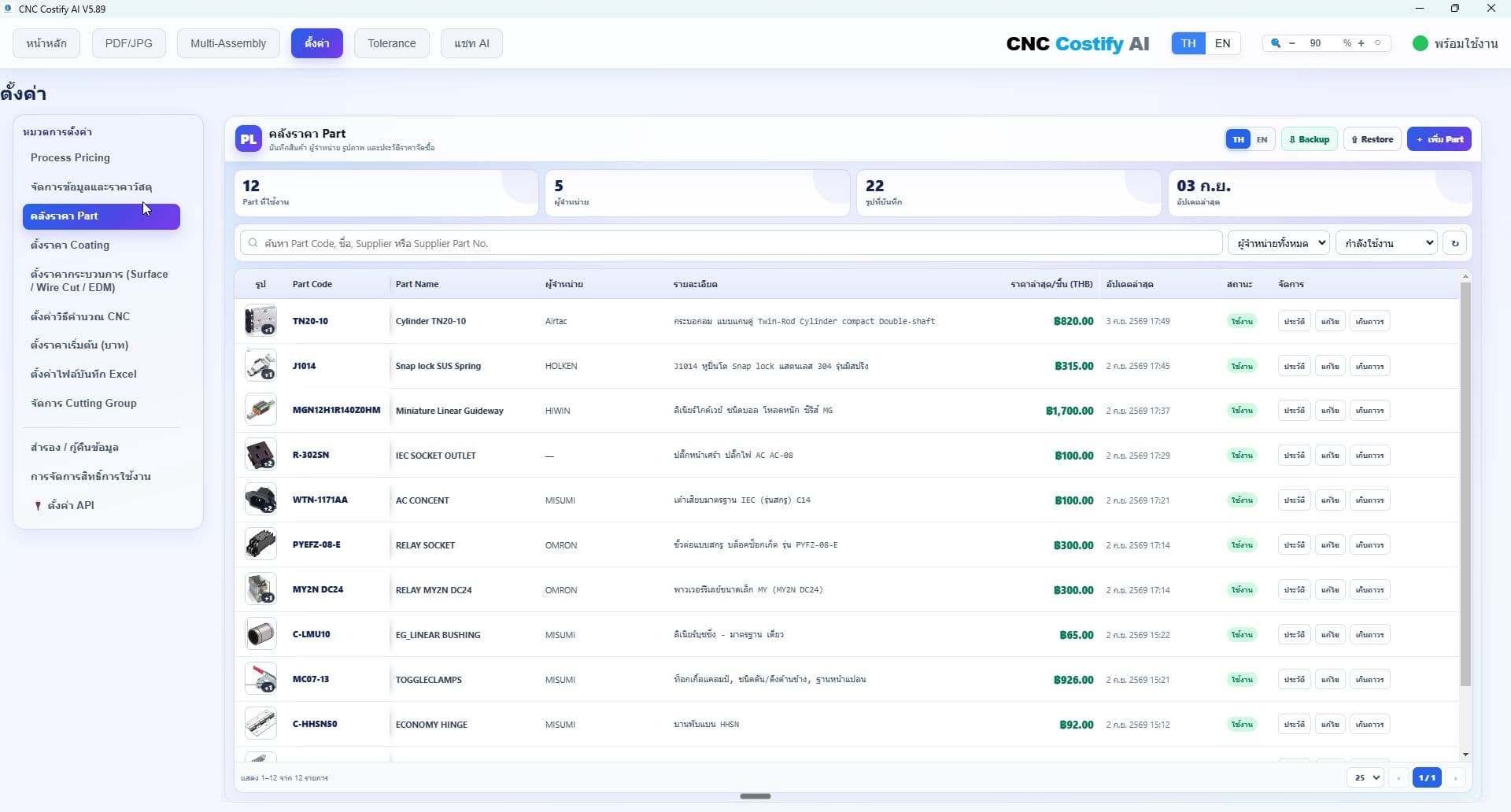Open the status filter dropdown กำลังใช้งาน
1511x812 pixels.
[1386, 243]
